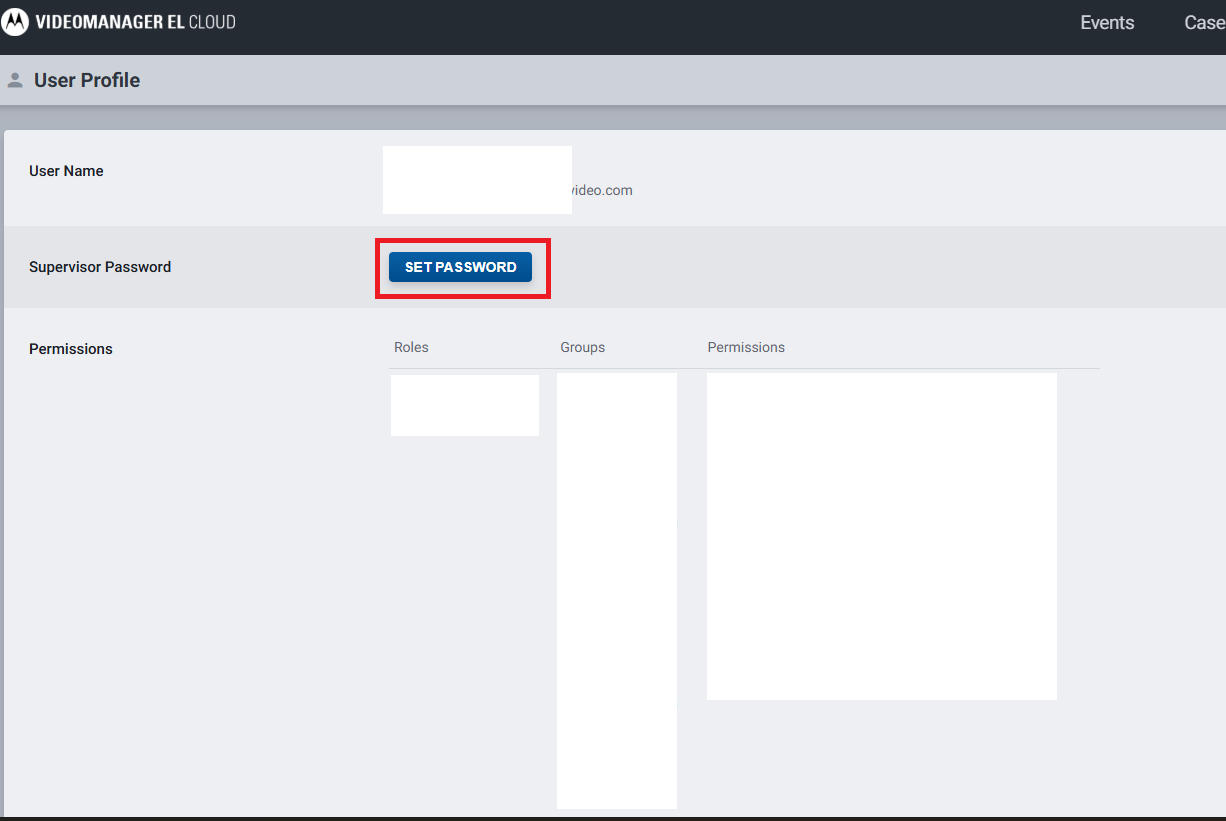This screenshot has height=821, width=1226.
Task: Click the video.com username text
Action: point(602,190)
